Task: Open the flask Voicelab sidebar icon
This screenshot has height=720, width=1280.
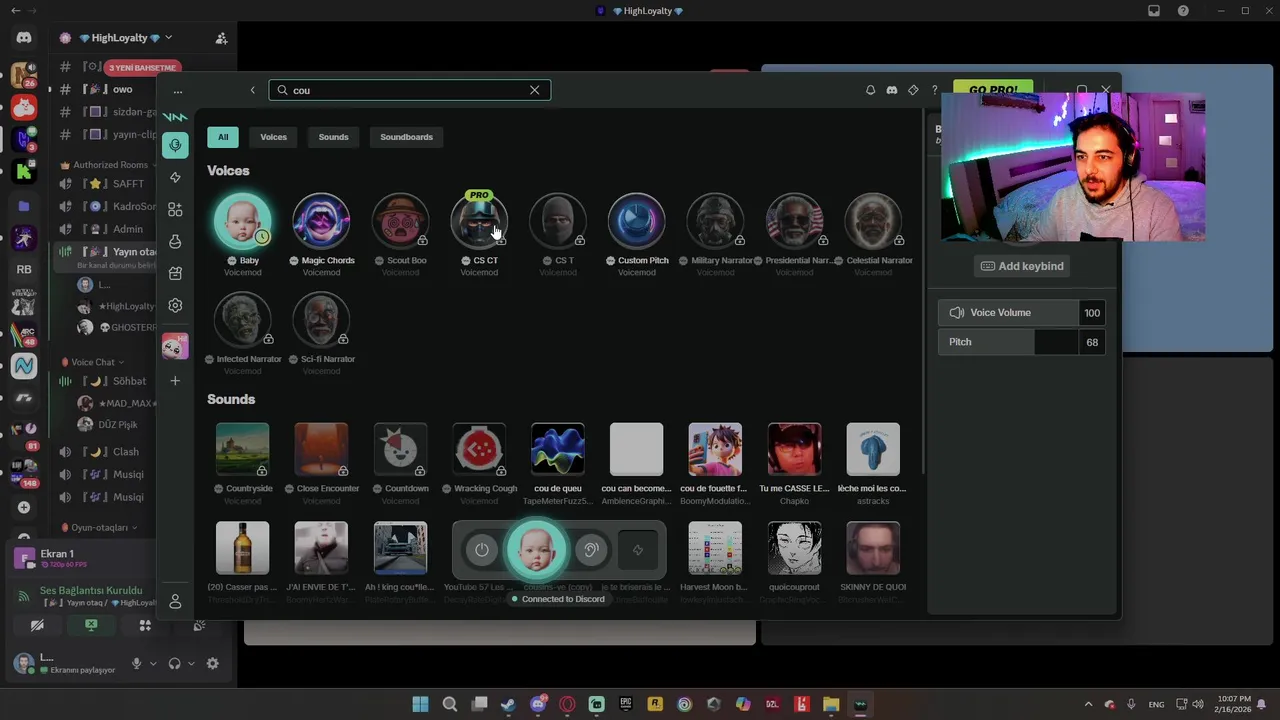Action: pos(175,241)
